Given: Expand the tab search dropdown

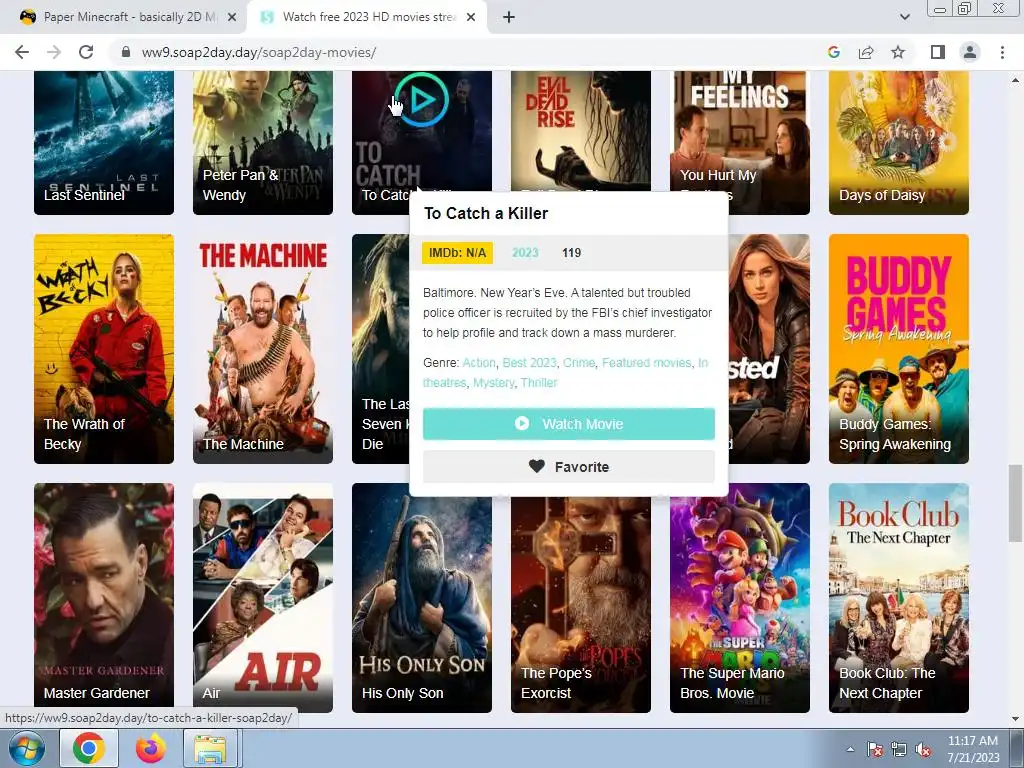Looking at the screenshot, I should (x=904, y=18).
